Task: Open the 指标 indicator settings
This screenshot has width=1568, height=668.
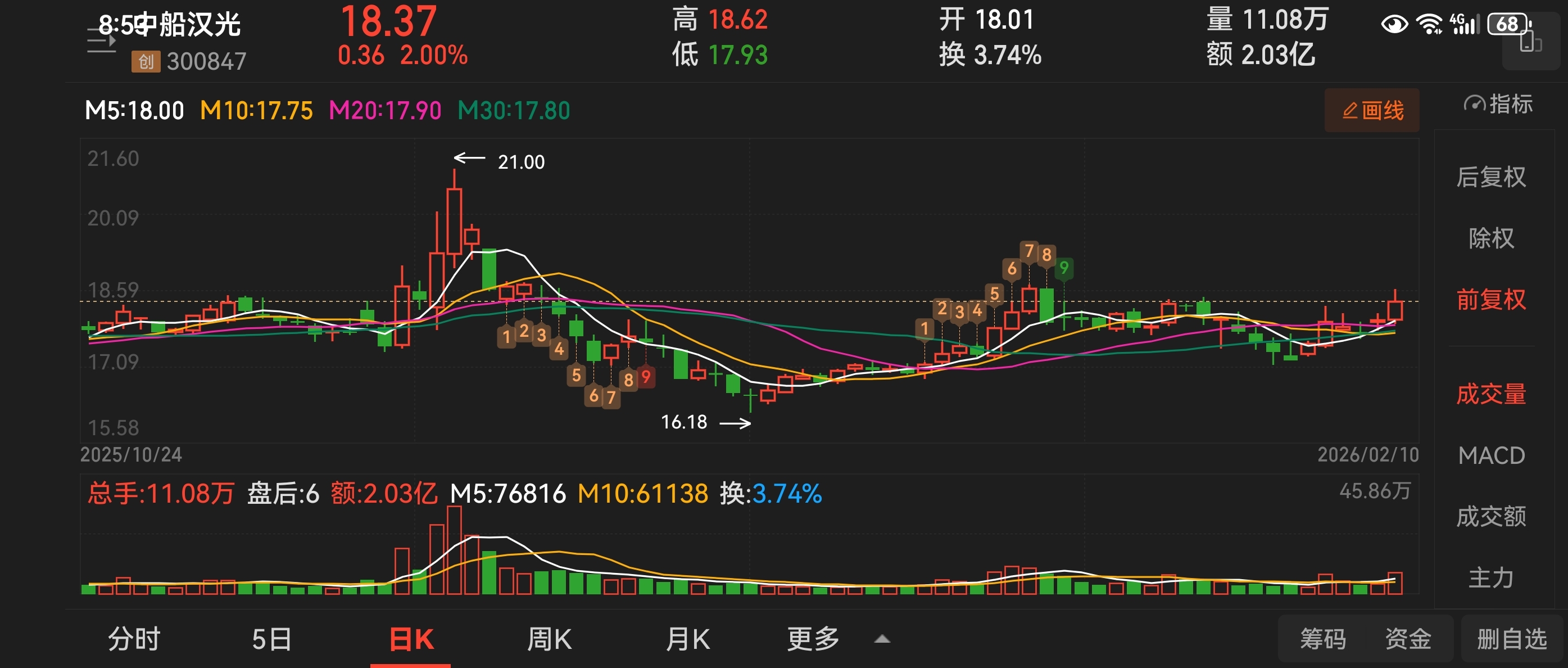Action: pos(1497,104)
